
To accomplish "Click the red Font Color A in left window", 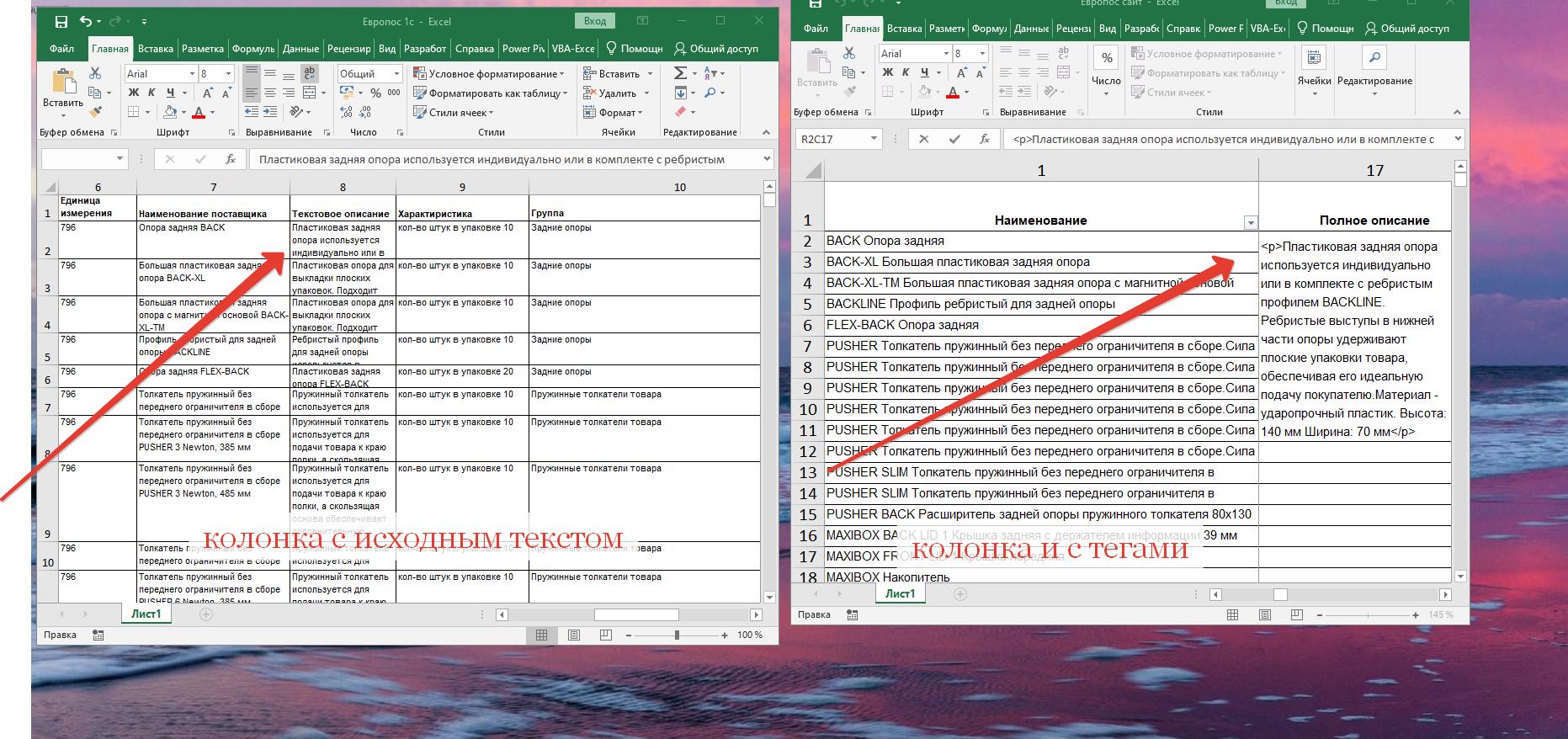I will coord(199,112).
